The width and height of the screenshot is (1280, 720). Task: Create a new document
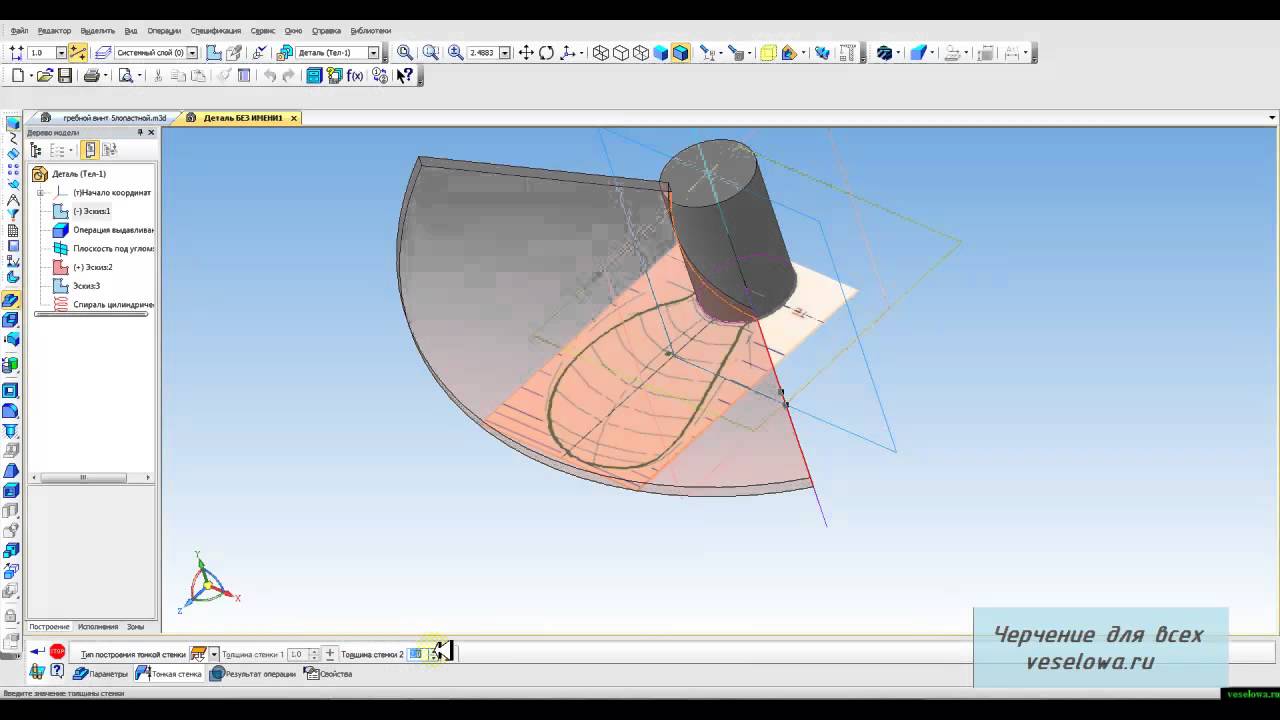[x=17, y=76]
